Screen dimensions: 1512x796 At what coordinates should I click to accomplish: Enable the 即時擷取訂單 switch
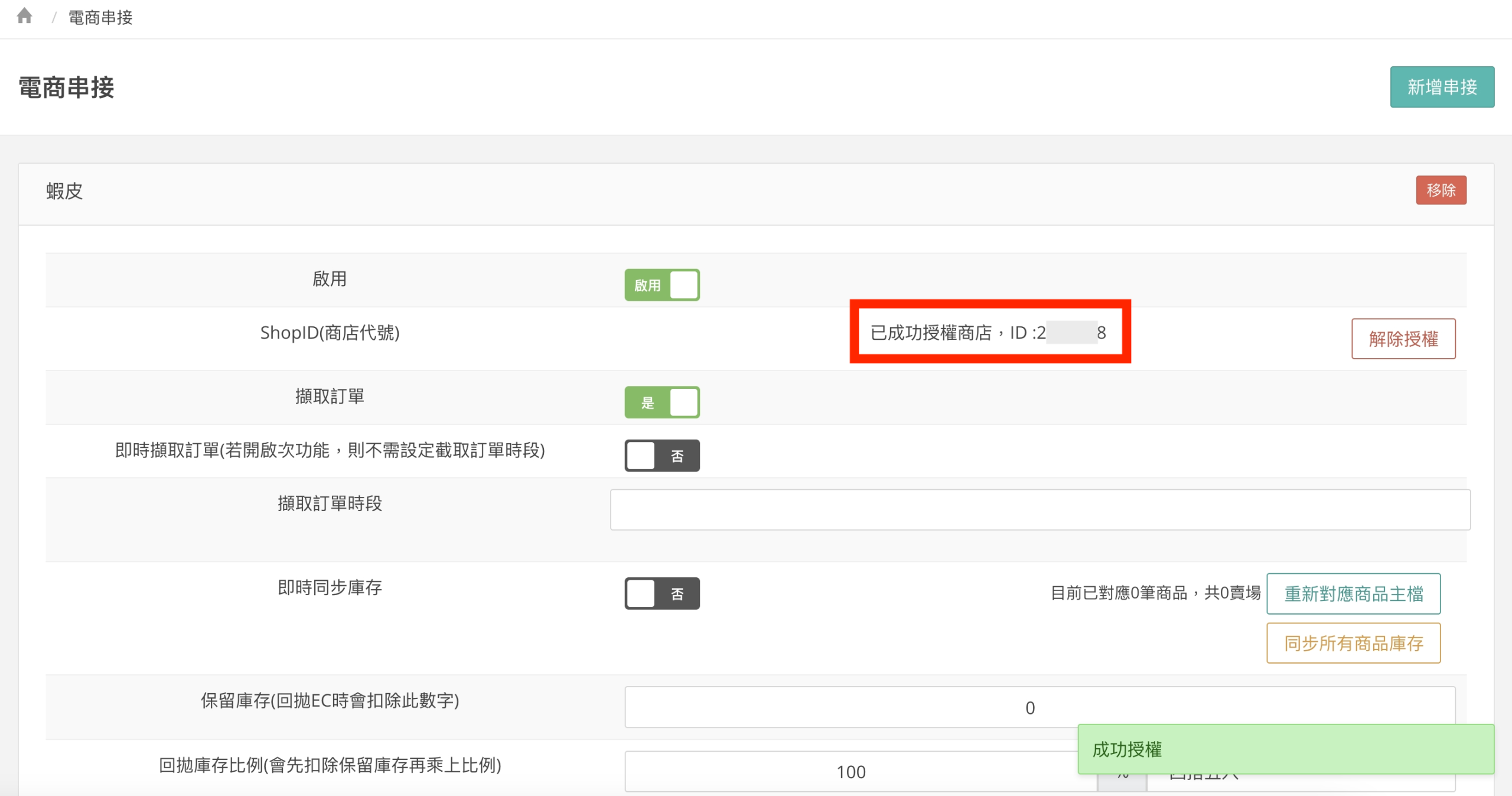tap(661, 456)
